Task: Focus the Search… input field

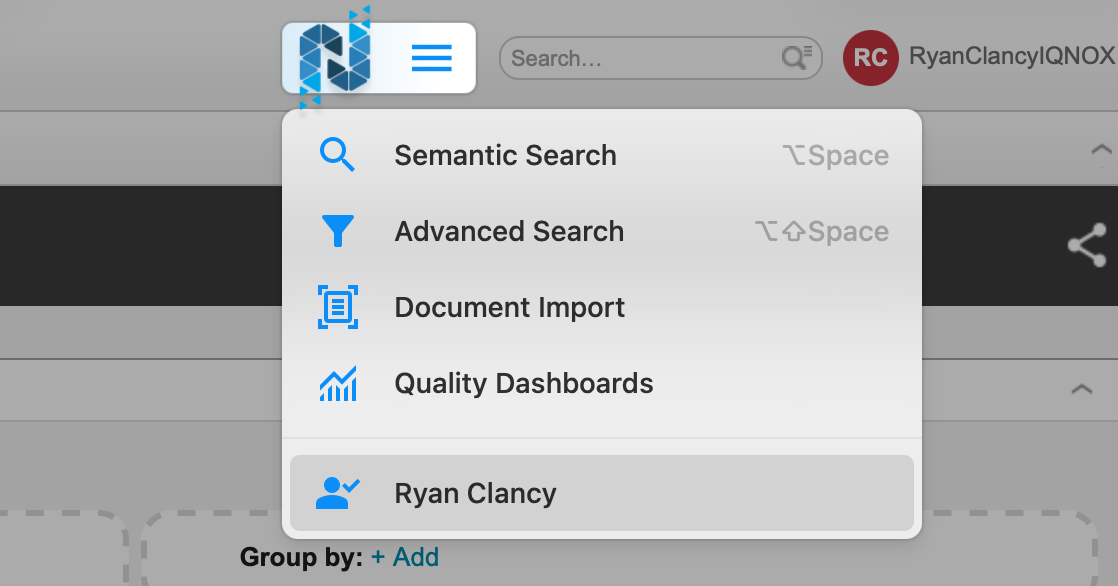Action: [640, 59]
